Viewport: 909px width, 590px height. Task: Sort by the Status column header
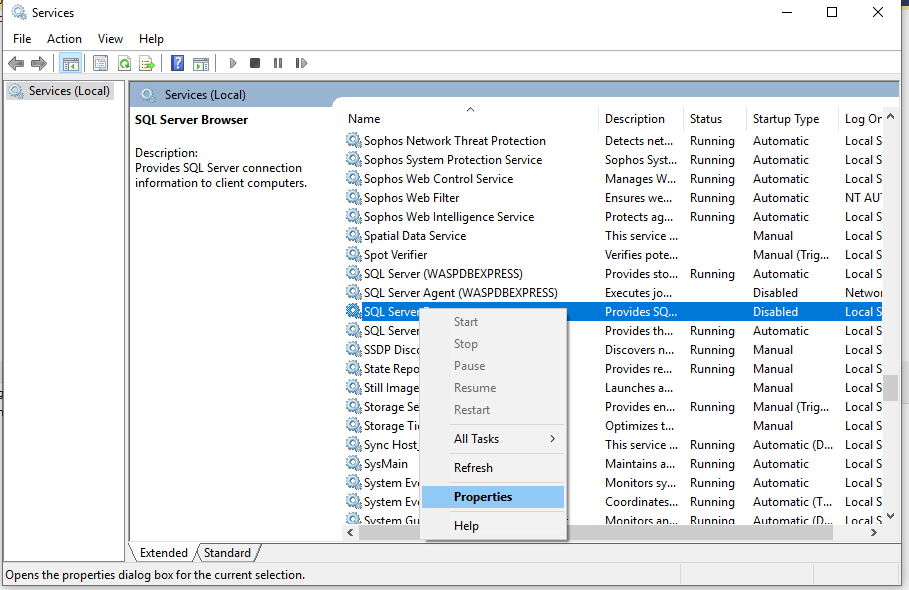715,119
